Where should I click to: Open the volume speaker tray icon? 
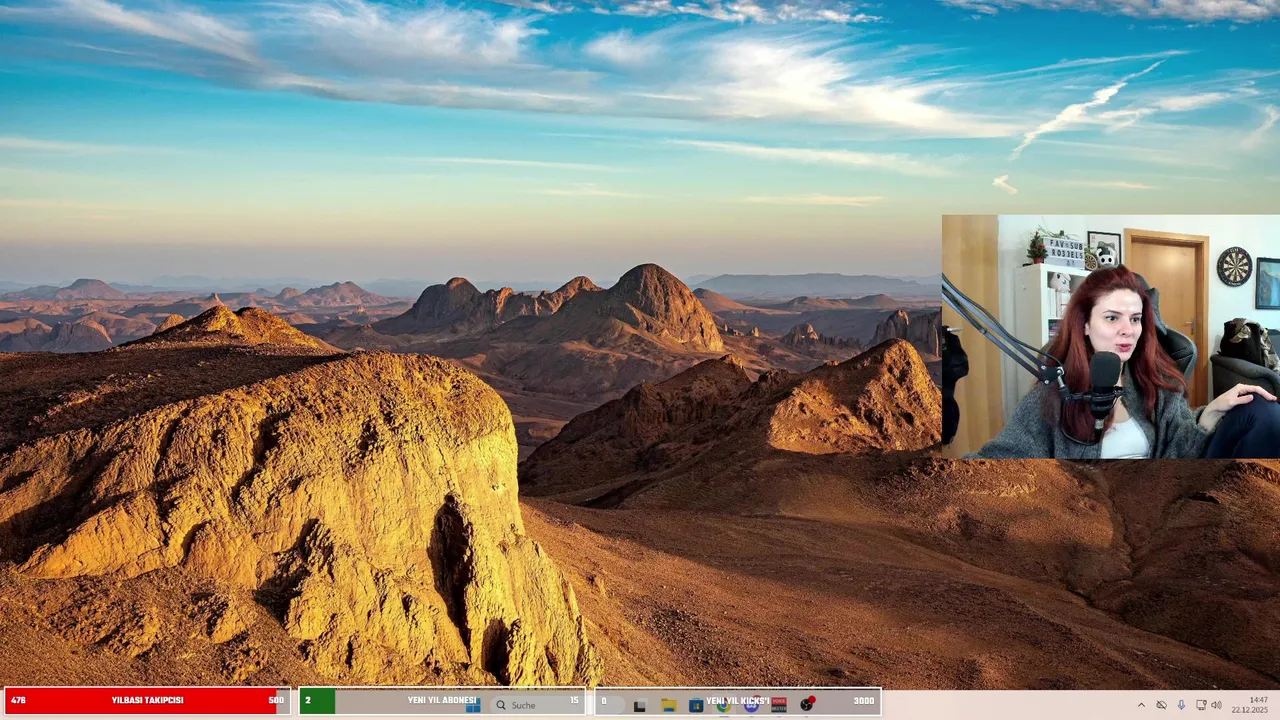click(x=1216, y=705)
